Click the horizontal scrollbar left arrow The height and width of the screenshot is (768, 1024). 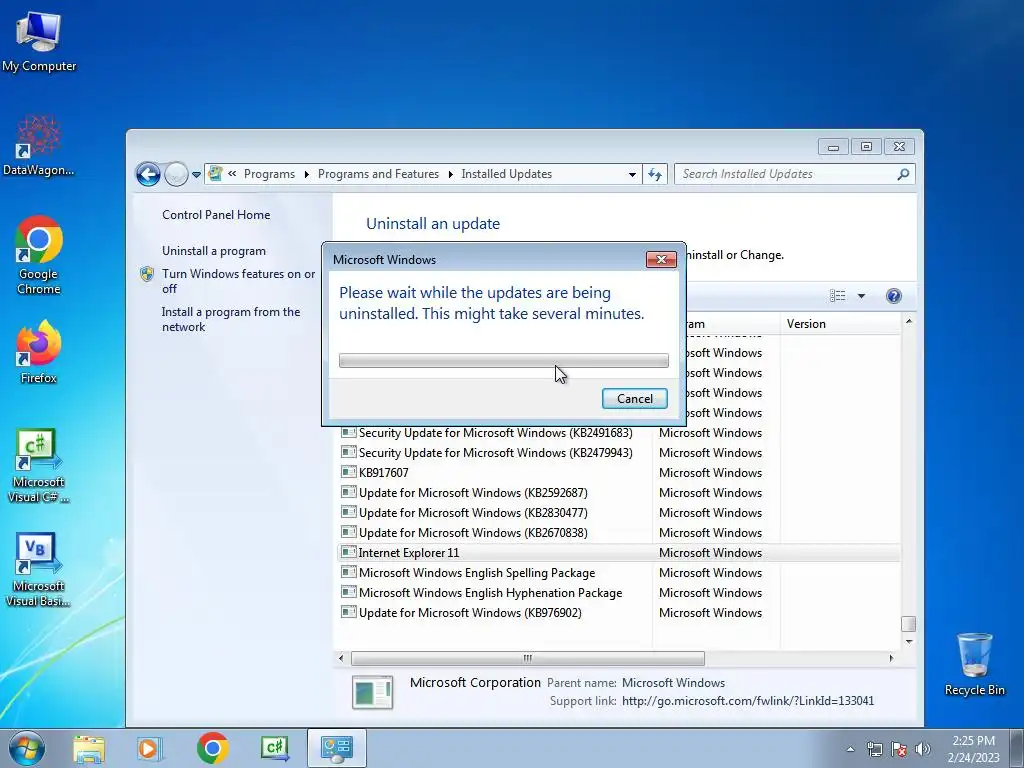(x=341, y=658)
